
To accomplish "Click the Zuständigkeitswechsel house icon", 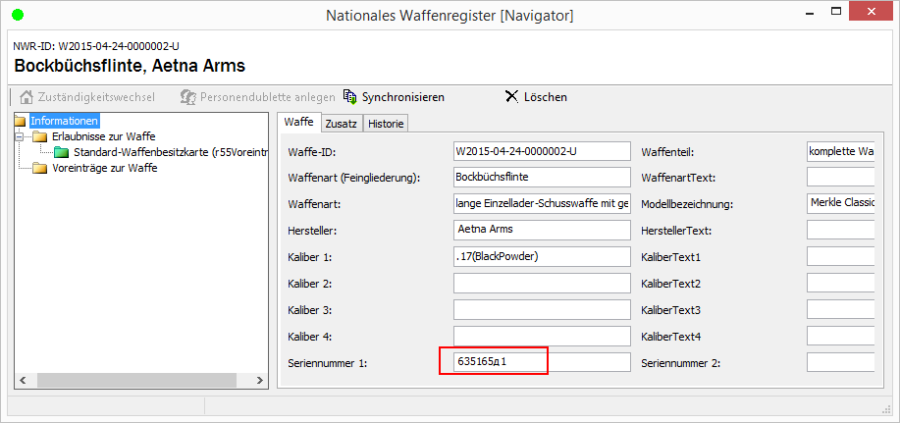I will [x=27, y=97].
